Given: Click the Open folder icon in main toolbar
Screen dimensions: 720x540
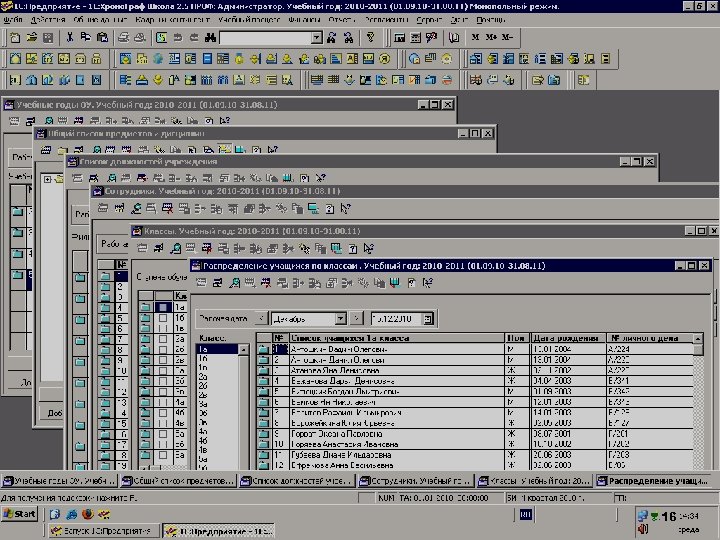Looking at the screenshot, I should (x=31, y=38).
